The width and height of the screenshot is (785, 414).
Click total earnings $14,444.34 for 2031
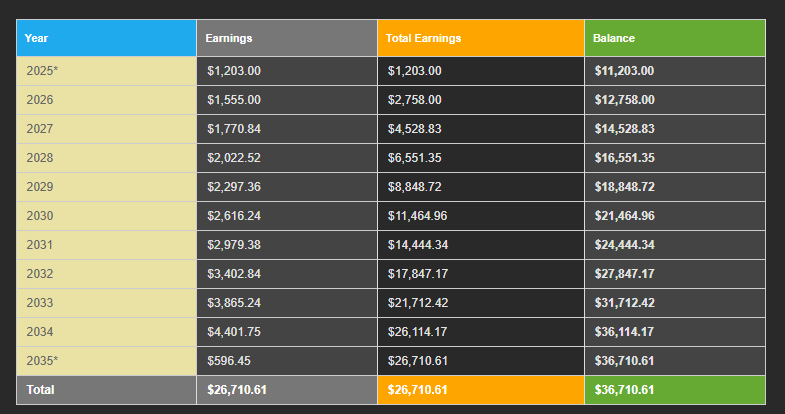481,245
